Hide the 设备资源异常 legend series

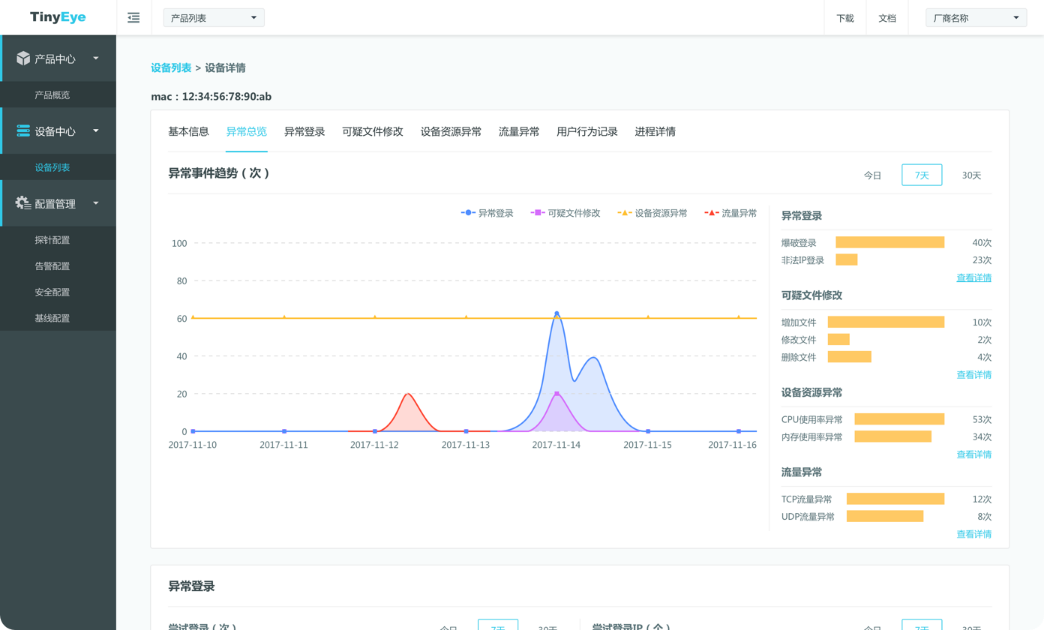625,213
